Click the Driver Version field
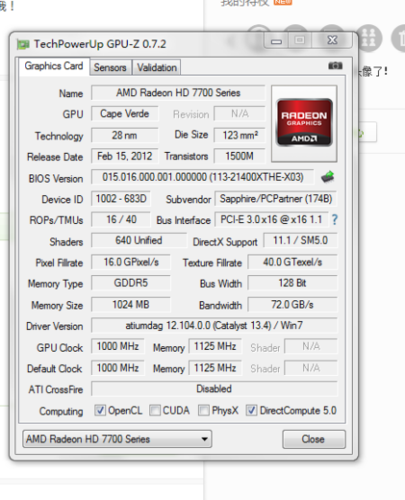Viewport: 405px width, 500px height. (214, 325)
